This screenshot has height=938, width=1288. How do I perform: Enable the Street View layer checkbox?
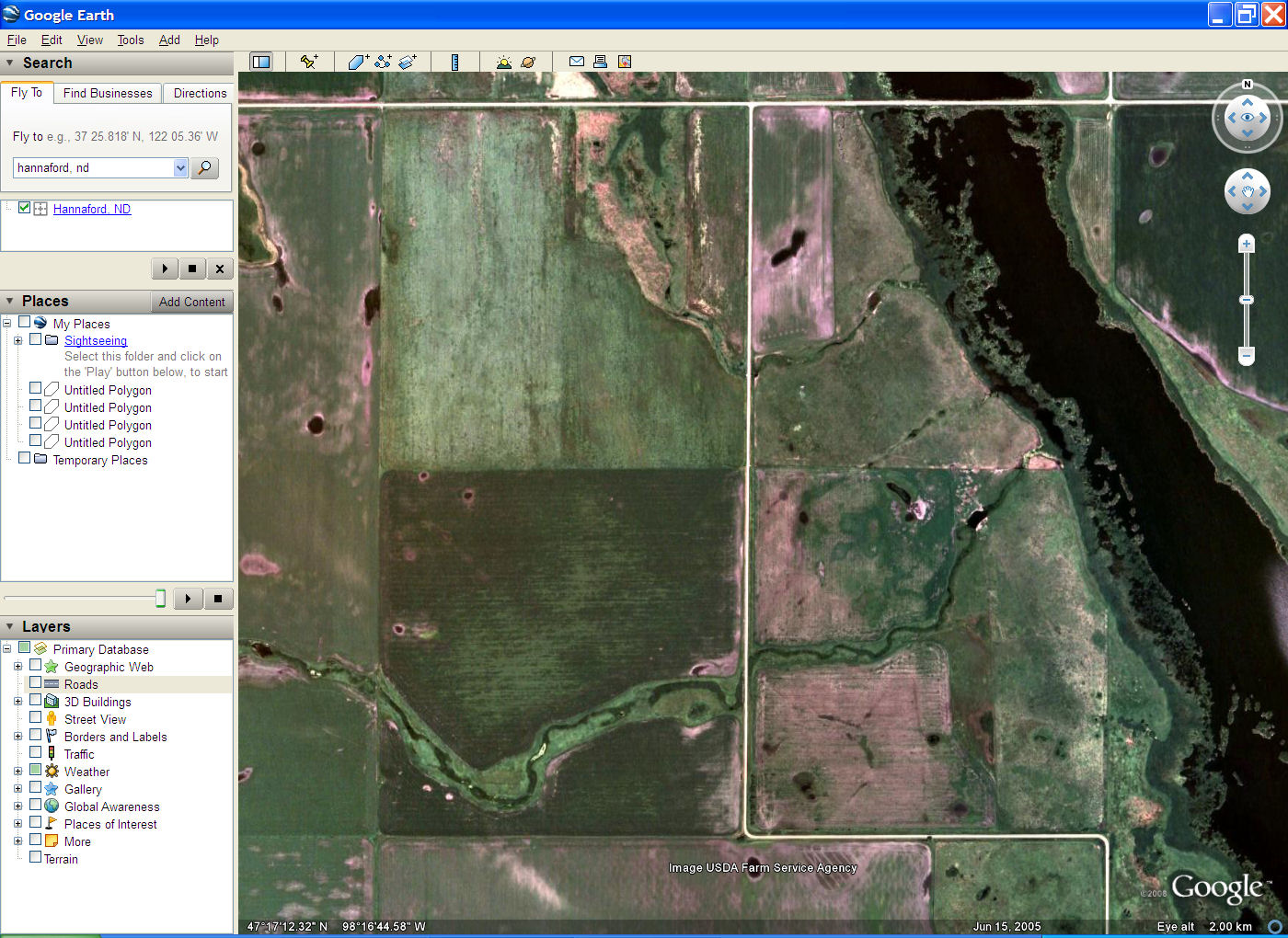click(35, 717)
